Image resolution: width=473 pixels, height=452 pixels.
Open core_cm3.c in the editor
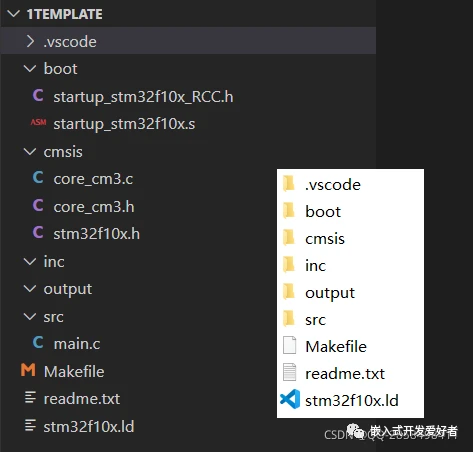click(x=93, y=179)
